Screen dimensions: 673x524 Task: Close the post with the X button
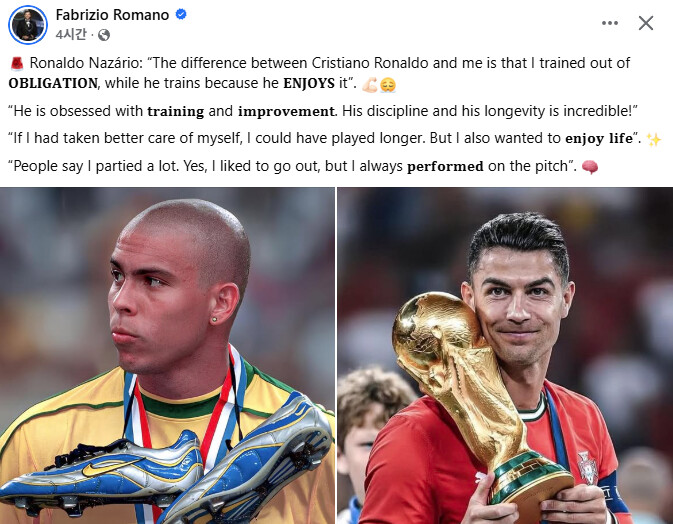click(646, 23)
